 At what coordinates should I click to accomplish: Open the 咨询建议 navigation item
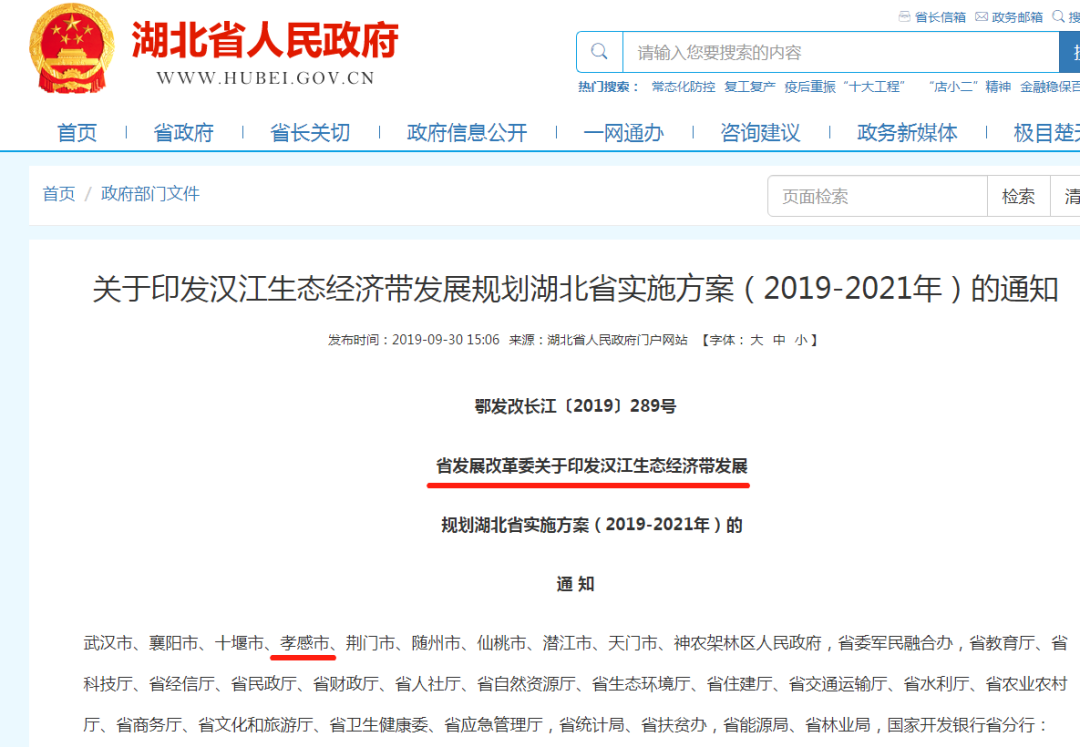760,132
